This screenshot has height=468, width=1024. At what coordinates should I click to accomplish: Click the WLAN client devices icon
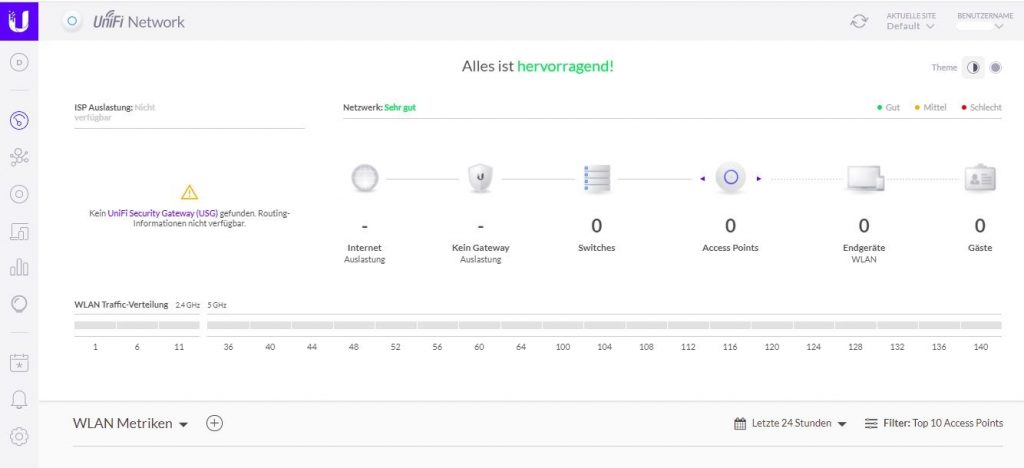[865, 178]
